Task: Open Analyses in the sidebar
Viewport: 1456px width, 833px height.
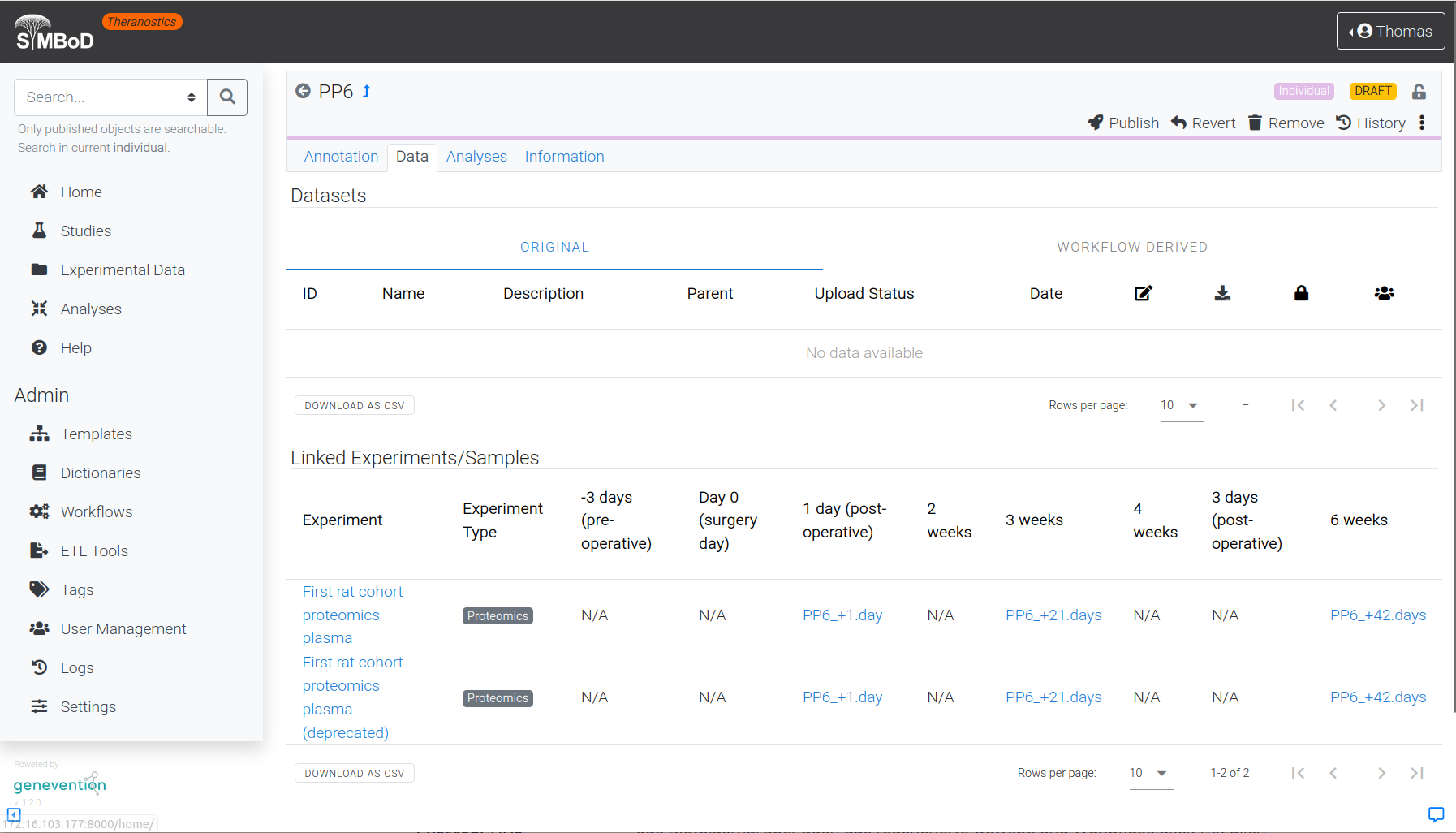Action: tap(91, 309)
